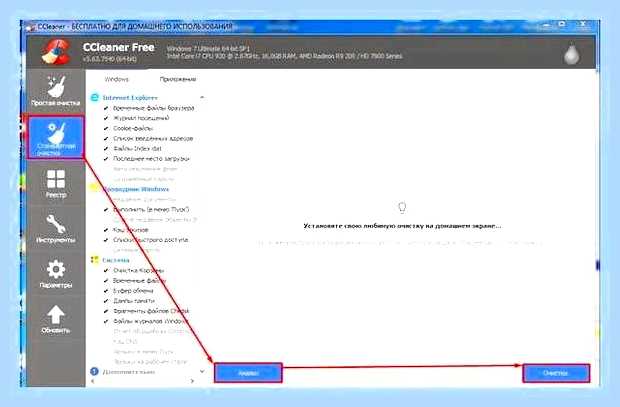Collapse the Internet Explorer group chevron
This screenshot has height=407, width=620.
[202, 97]
